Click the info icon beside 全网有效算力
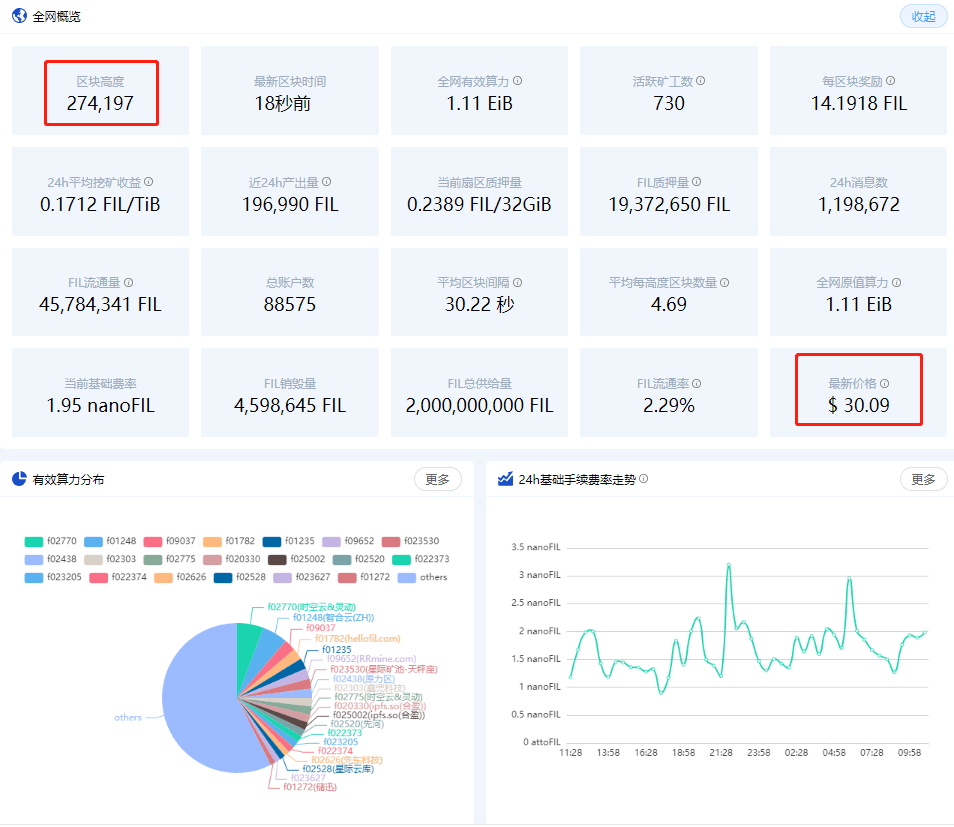Image resolution: width=954 pixels, height=827 pixels. click(518, 81)
